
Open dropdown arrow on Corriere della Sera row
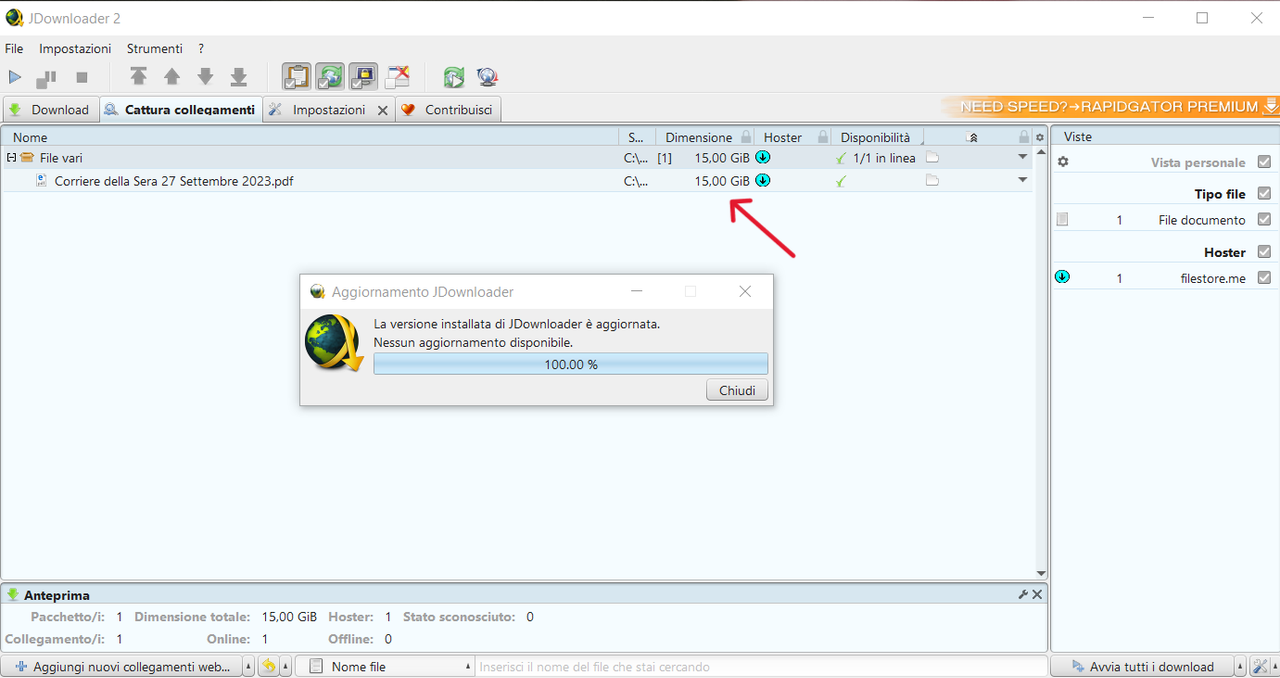tap(1022, 180)
